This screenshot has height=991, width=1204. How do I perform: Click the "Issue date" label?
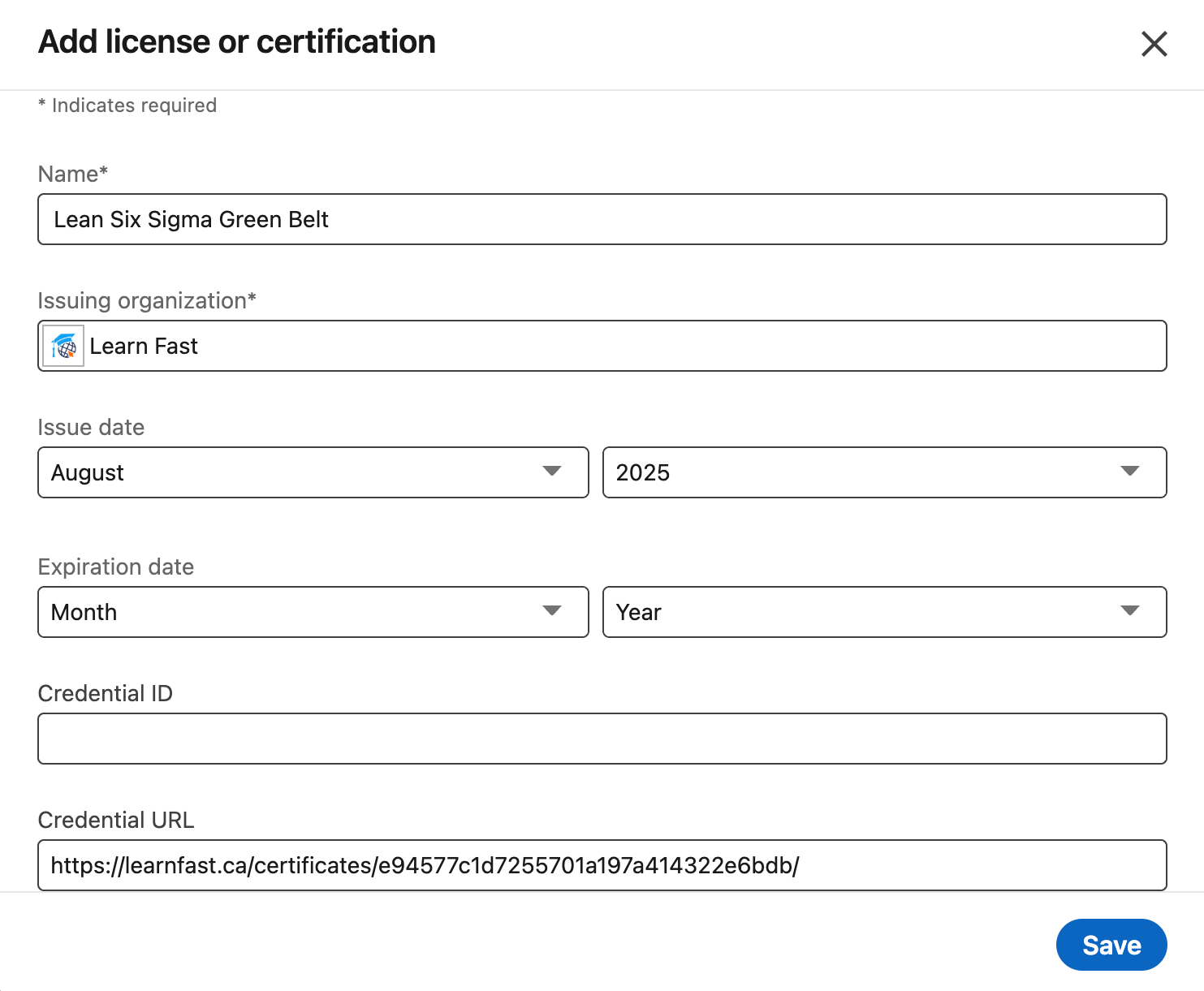tap(91, 428)
